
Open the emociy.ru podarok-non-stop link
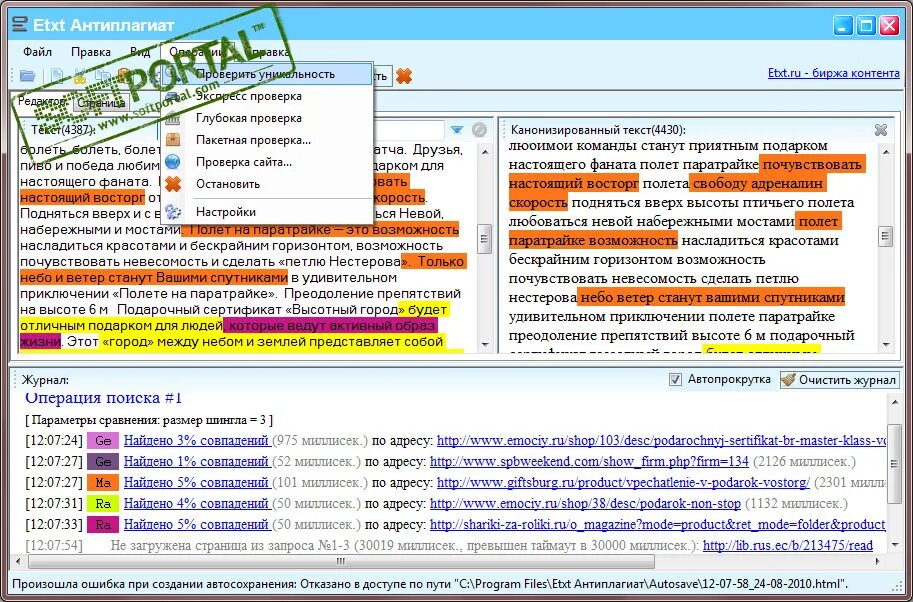coord(585,503)
